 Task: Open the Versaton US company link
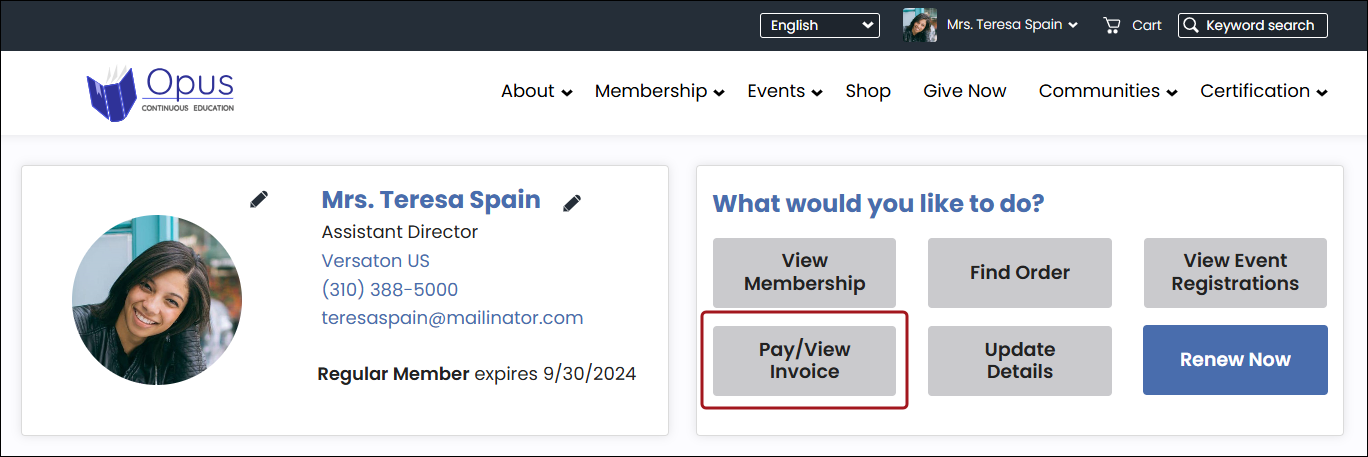[375, 261]
